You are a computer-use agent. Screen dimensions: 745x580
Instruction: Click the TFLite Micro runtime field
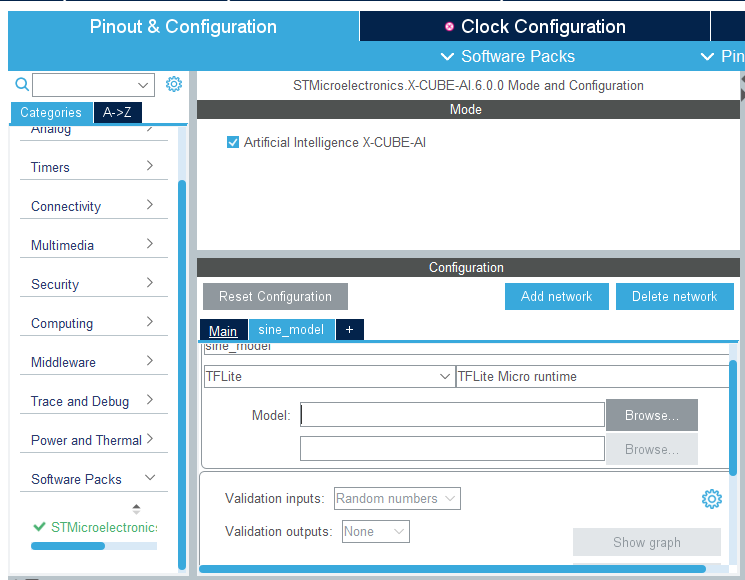tap(592, 376)
